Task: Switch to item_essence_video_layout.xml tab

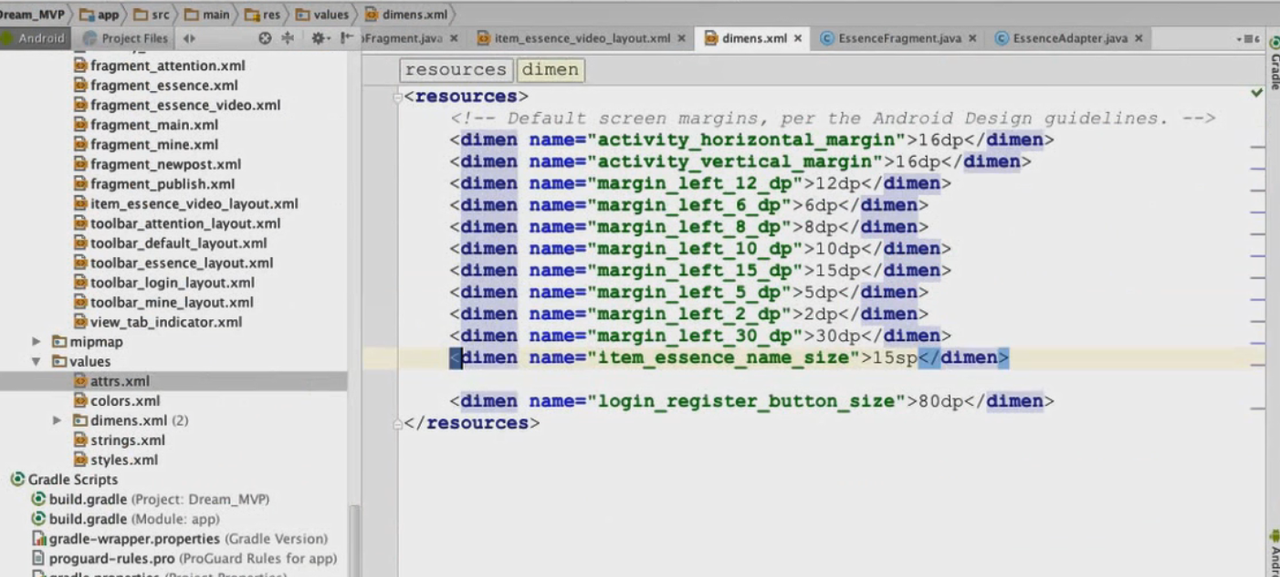Action: (582, 38)
